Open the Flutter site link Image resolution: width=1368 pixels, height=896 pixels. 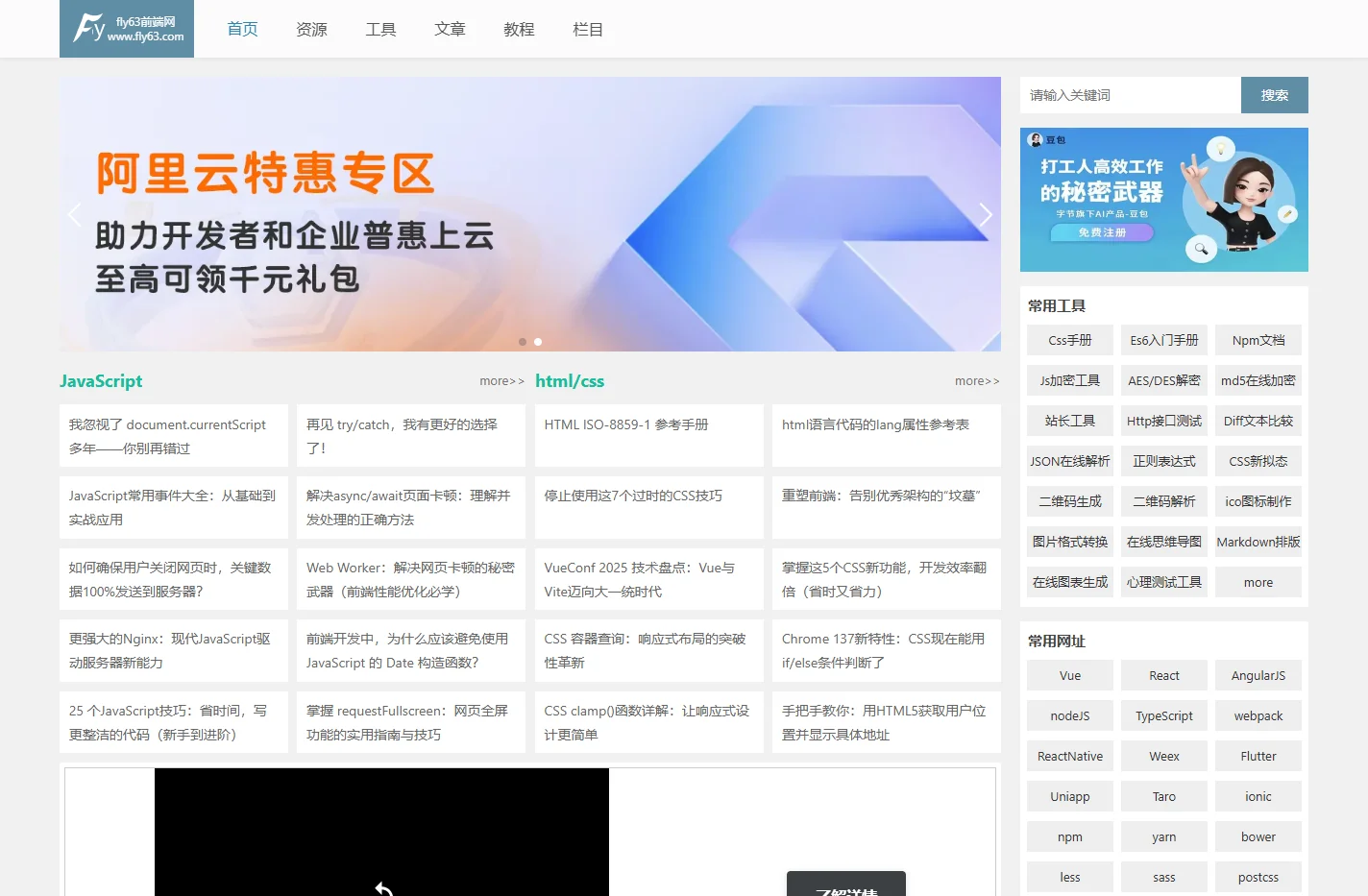click(x=1258, y=756)
